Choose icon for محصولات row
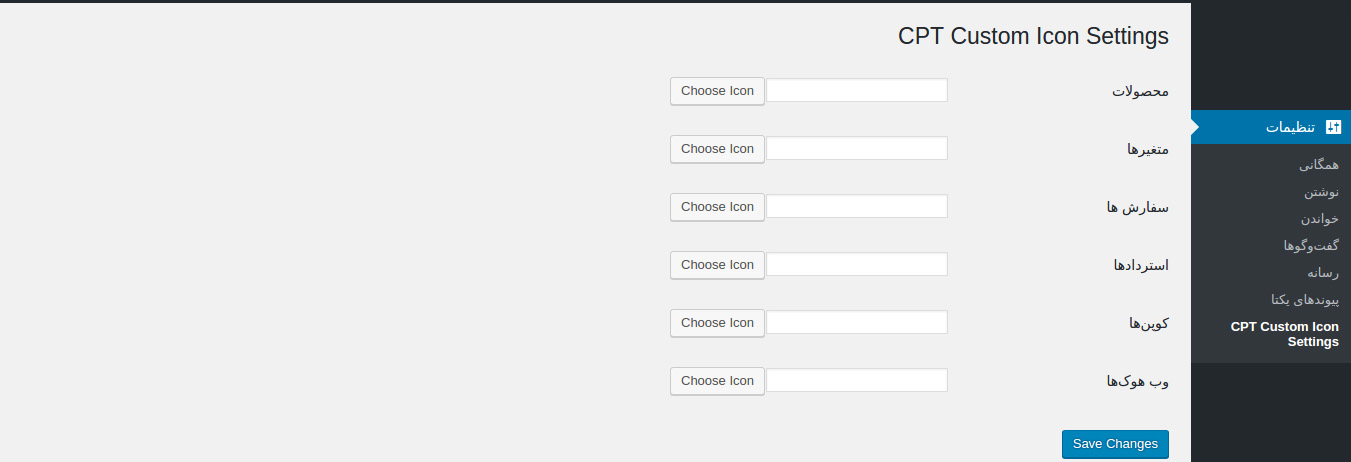Image resolution: width=1351 pixels, height=462 pixels. (717, 91)
